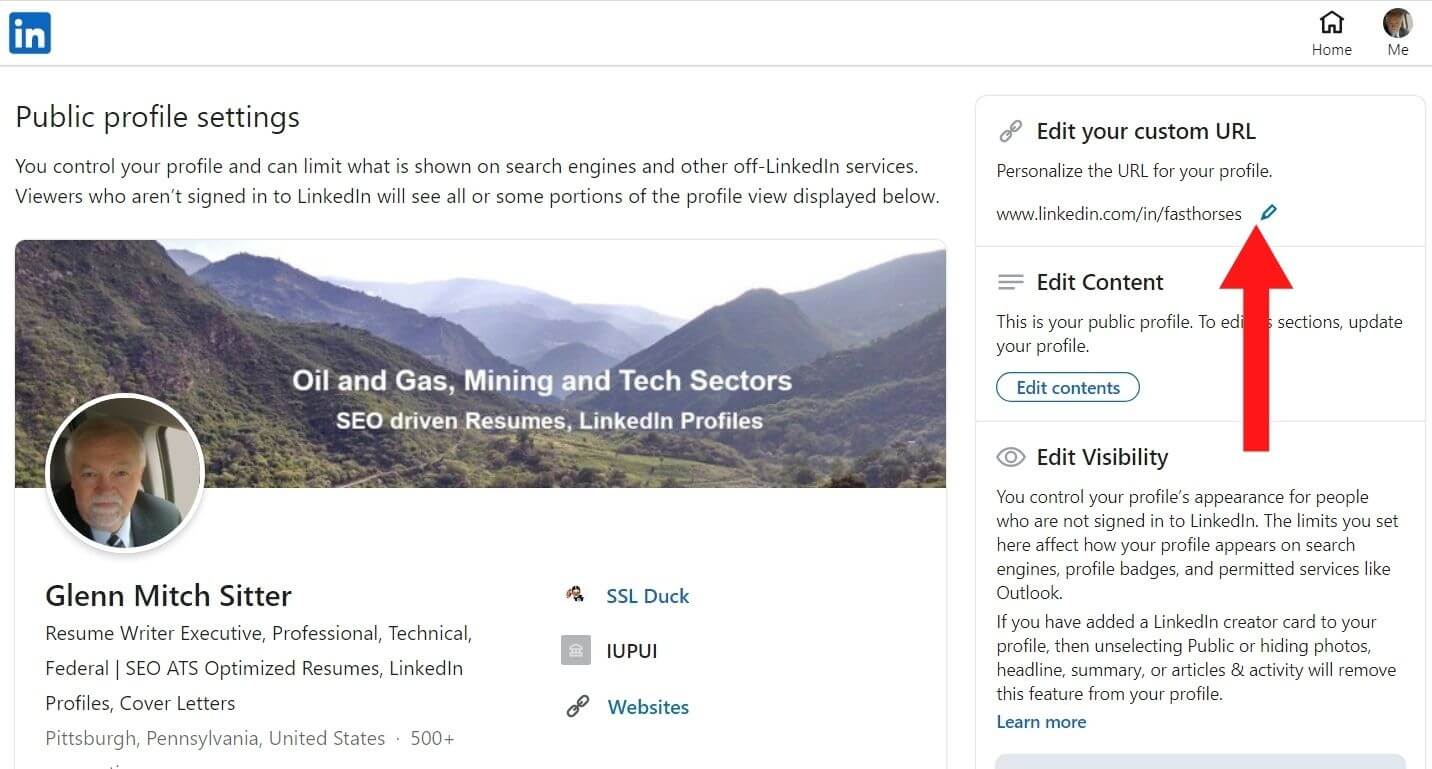Screen dimensions: 1432x769
Task: Click the chain icon beside Websites
Action: tap(576, 705)
